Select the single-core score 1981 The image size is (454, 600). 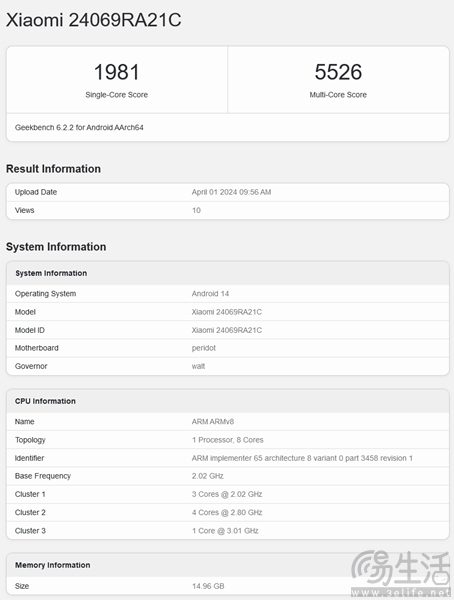[x=116, y=72]
